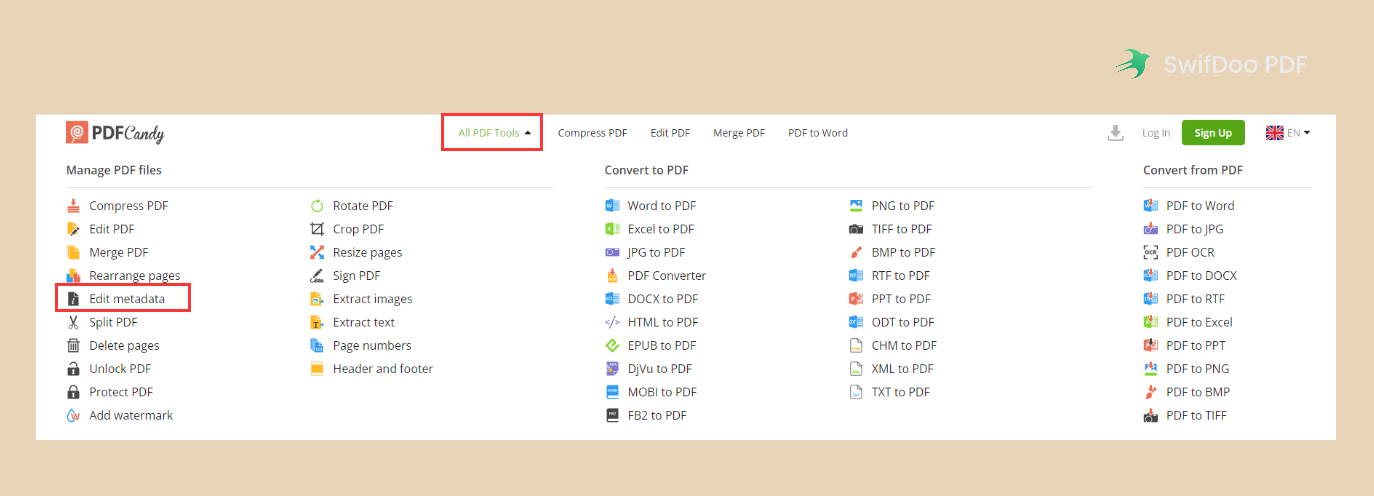Open PDF to Word under Convert from PDF

1200,206
